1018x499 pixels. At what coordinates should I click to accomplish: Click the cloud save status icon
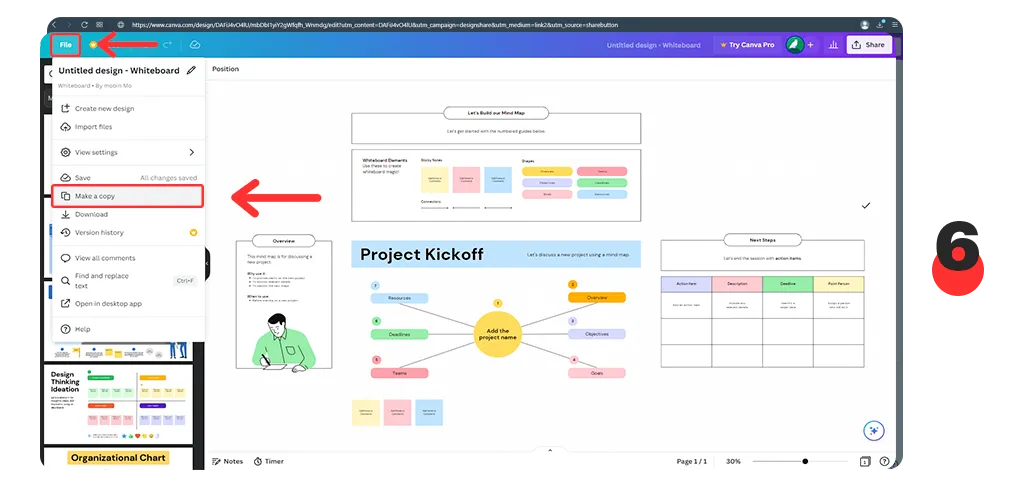[x=194, y=45]
